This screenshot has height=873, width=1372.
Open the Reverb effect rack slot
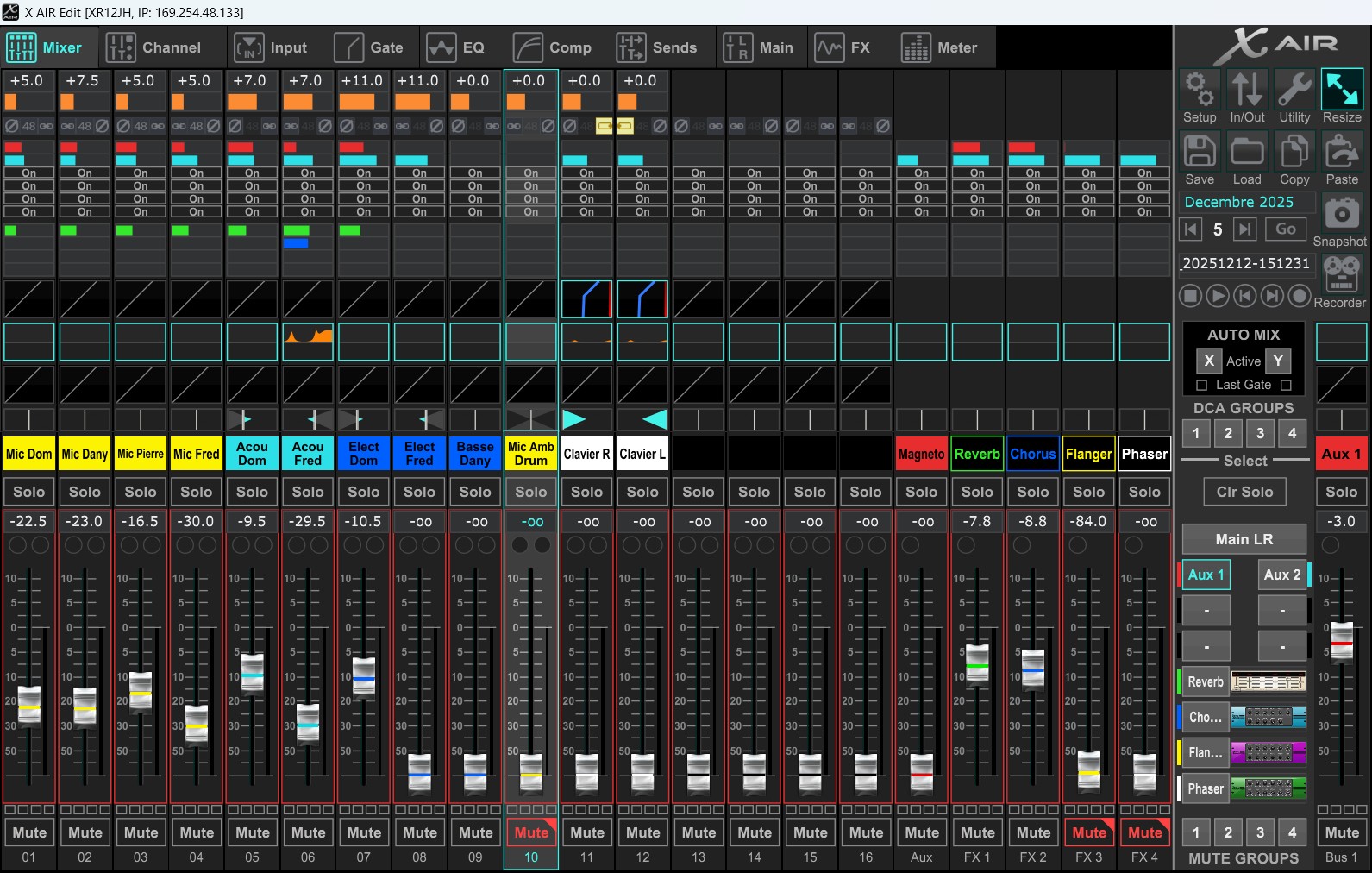coord(1268,682)
